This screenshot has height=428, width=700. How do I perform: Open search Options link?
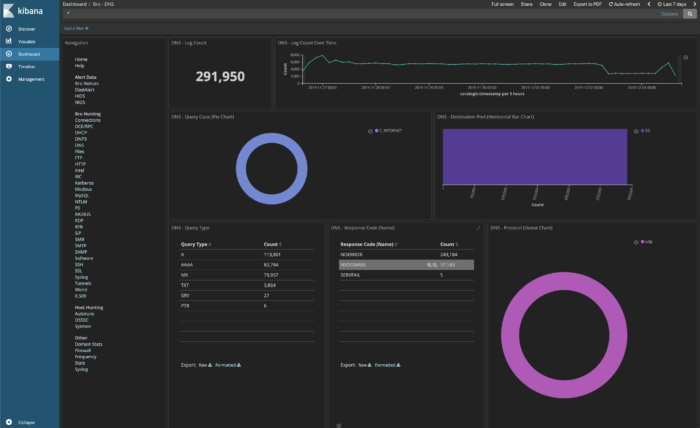click(669, 14)
